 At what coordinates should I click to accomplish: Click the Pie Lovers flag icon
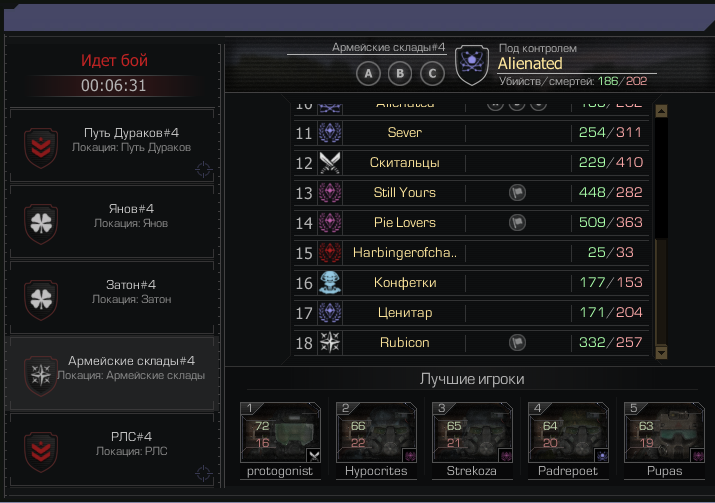tap(517, 223)
